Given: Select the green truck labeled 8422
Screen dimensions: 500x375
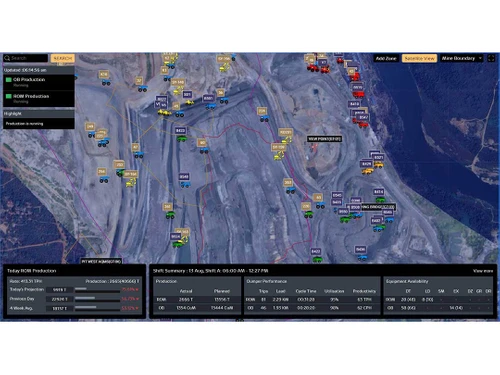Looking at the screenshot, I should pyautogui.click(x=317, y=259).
